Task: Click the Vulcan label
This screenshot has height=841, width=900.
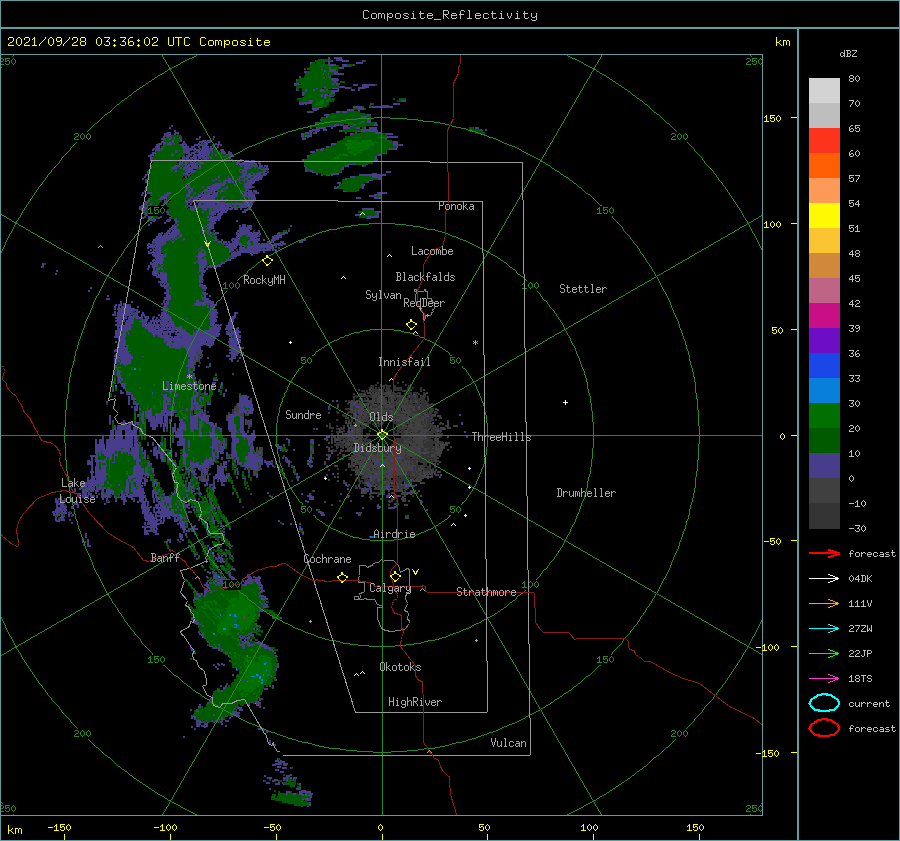Action: 508,743
